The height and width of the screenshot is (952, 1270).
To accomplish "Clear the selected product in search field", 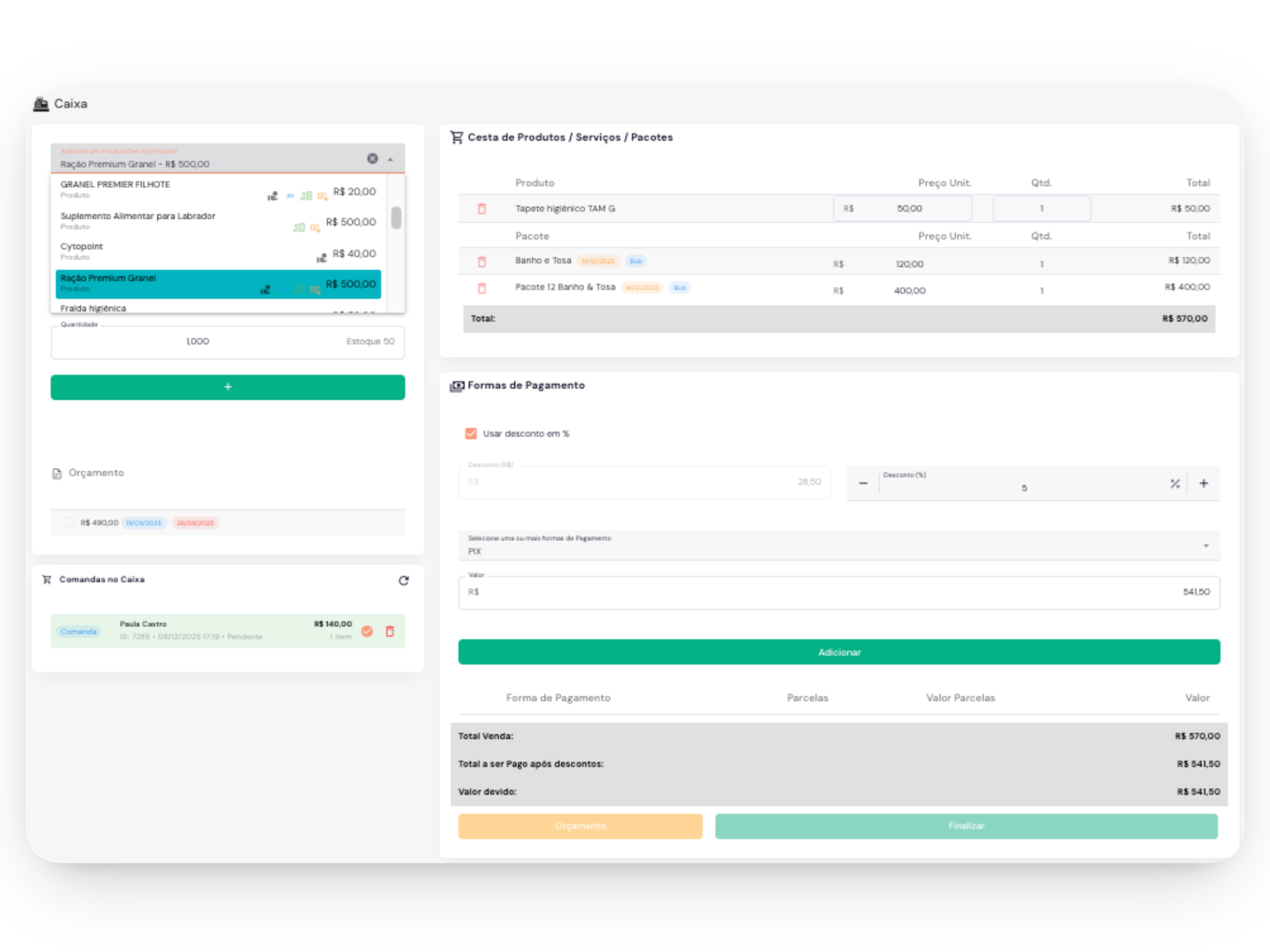I will pyautogui.click(x=372, y=159).
